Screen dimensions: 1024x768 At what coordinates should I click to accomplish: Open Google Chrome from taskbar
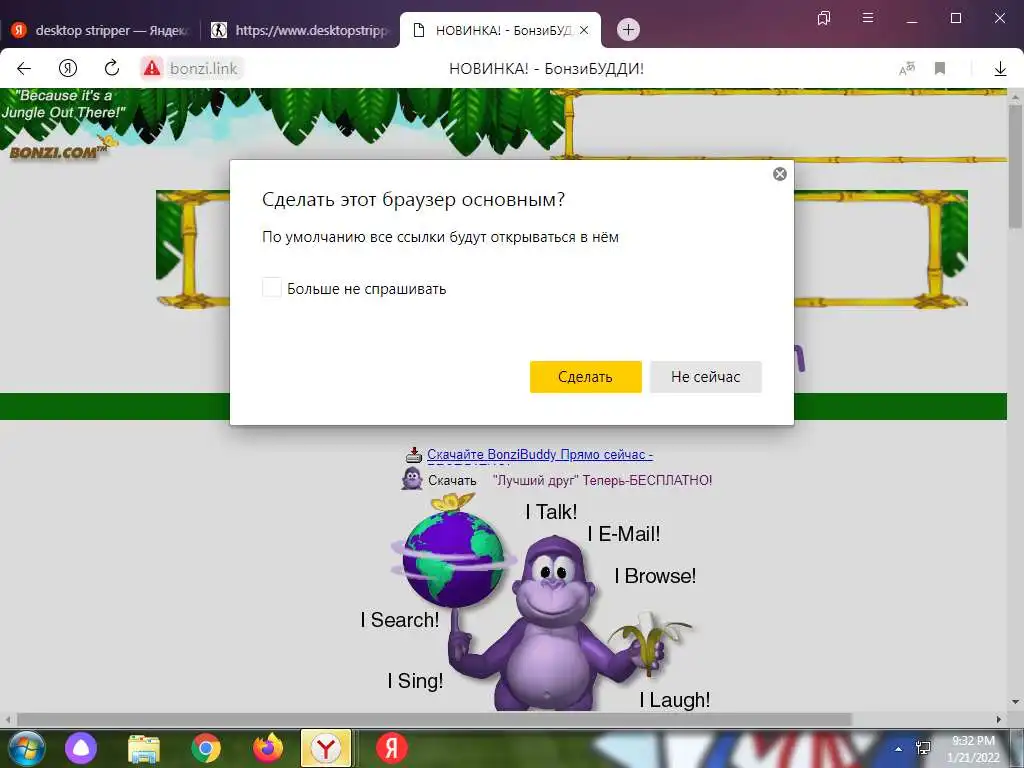206,748
